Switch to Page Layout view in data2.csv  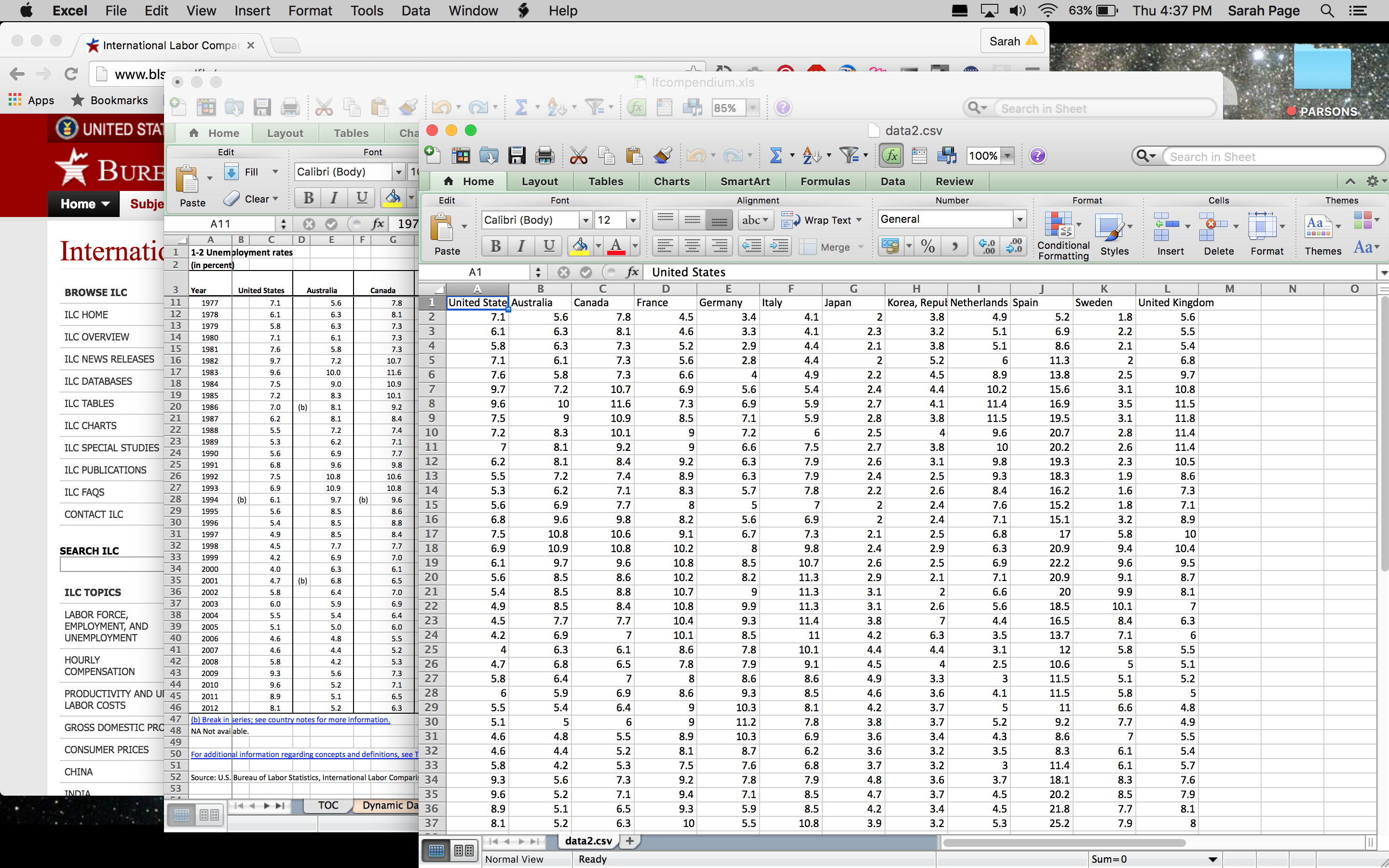[464, 850]
